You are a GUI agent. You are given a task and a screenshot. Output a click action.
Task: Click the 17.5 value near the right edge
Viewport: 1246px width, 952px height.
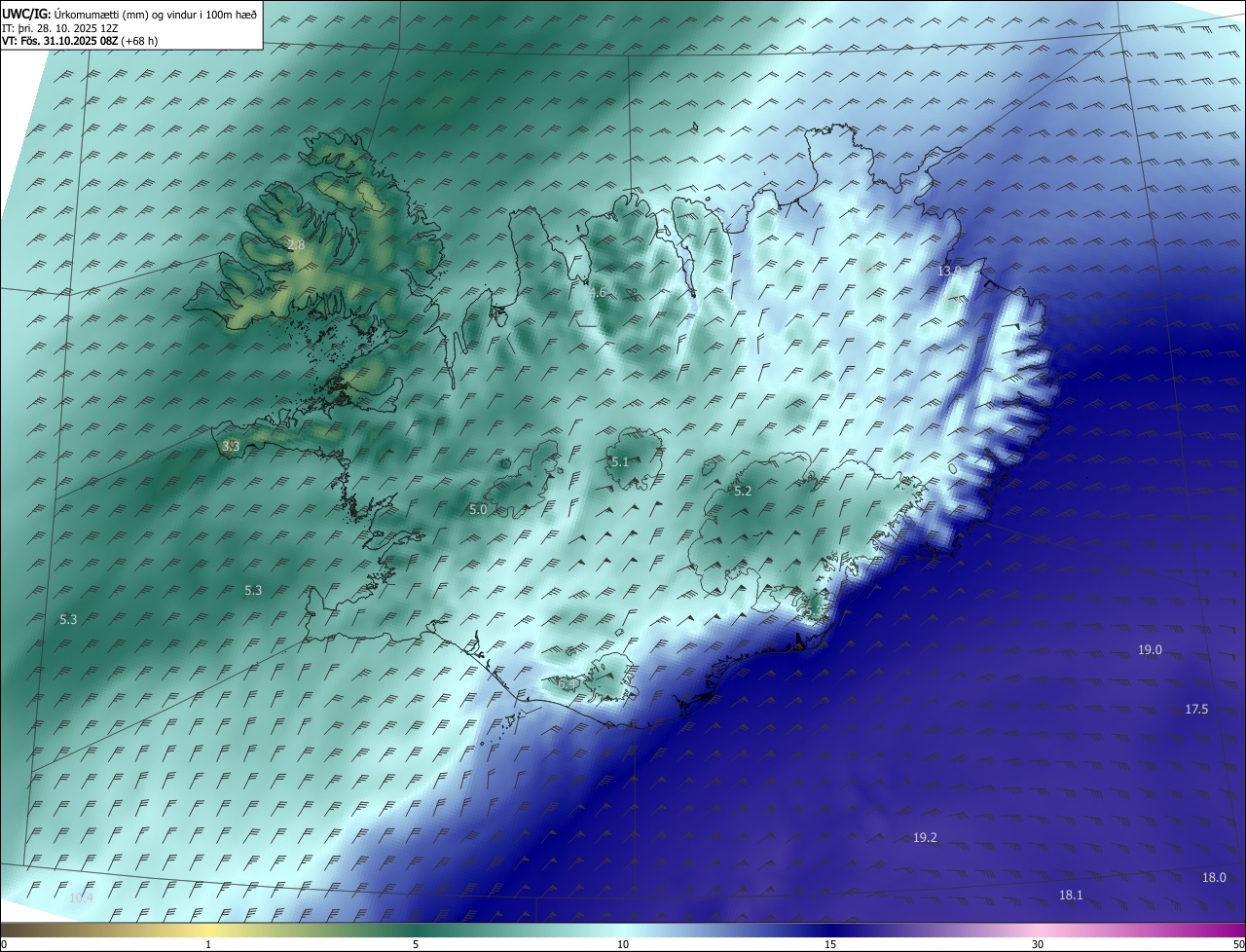(x=1196, y=710)
